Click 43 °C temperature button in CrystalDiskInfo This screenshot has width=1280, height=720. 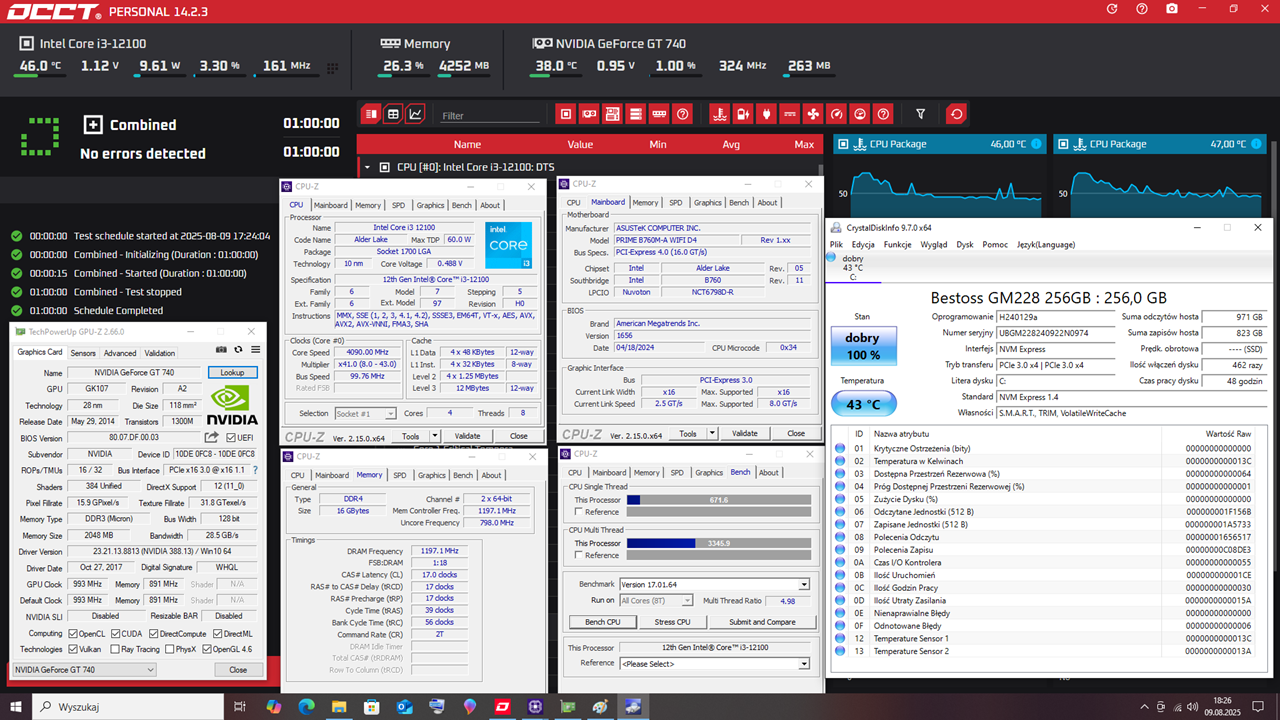coord(862,404)
